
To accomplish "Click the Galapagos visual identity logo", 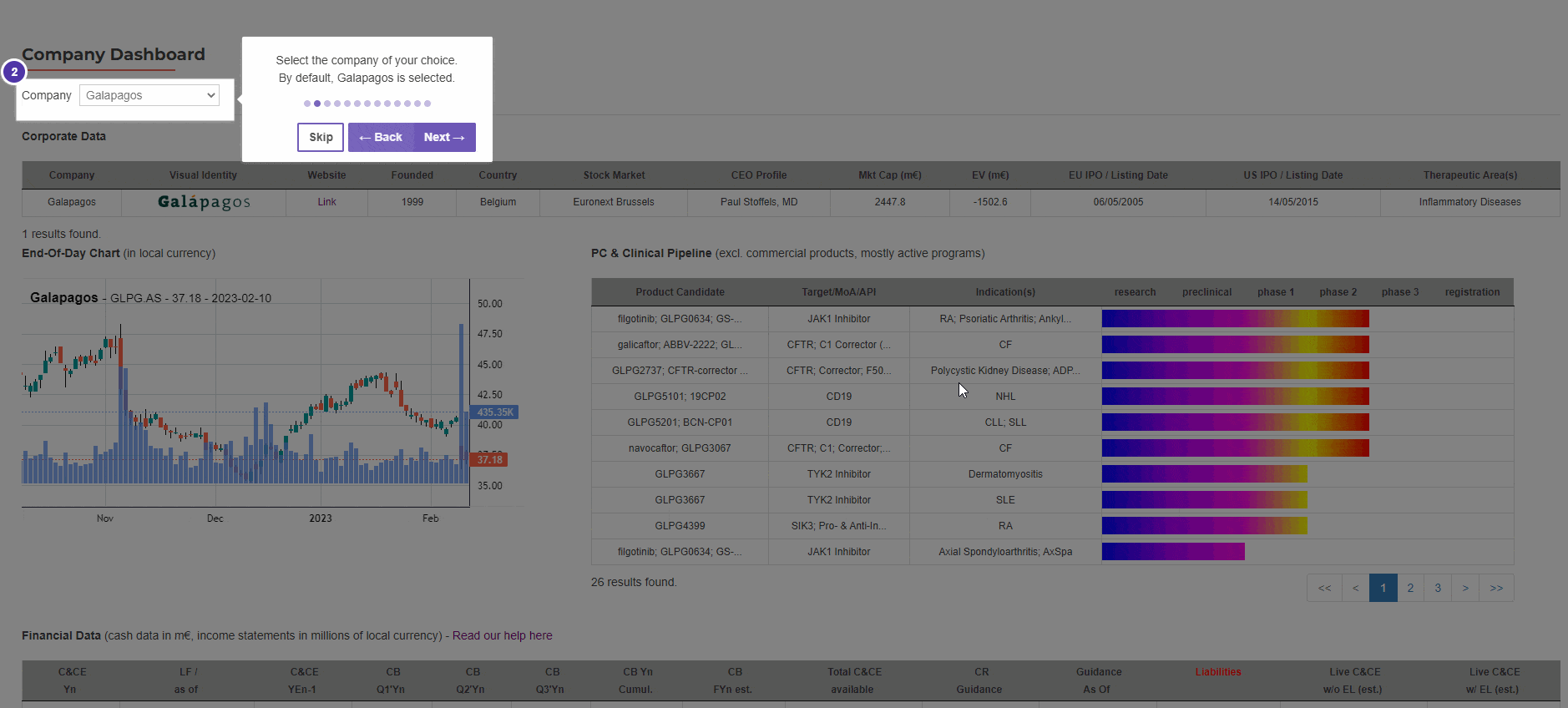I will click(204, 202).
